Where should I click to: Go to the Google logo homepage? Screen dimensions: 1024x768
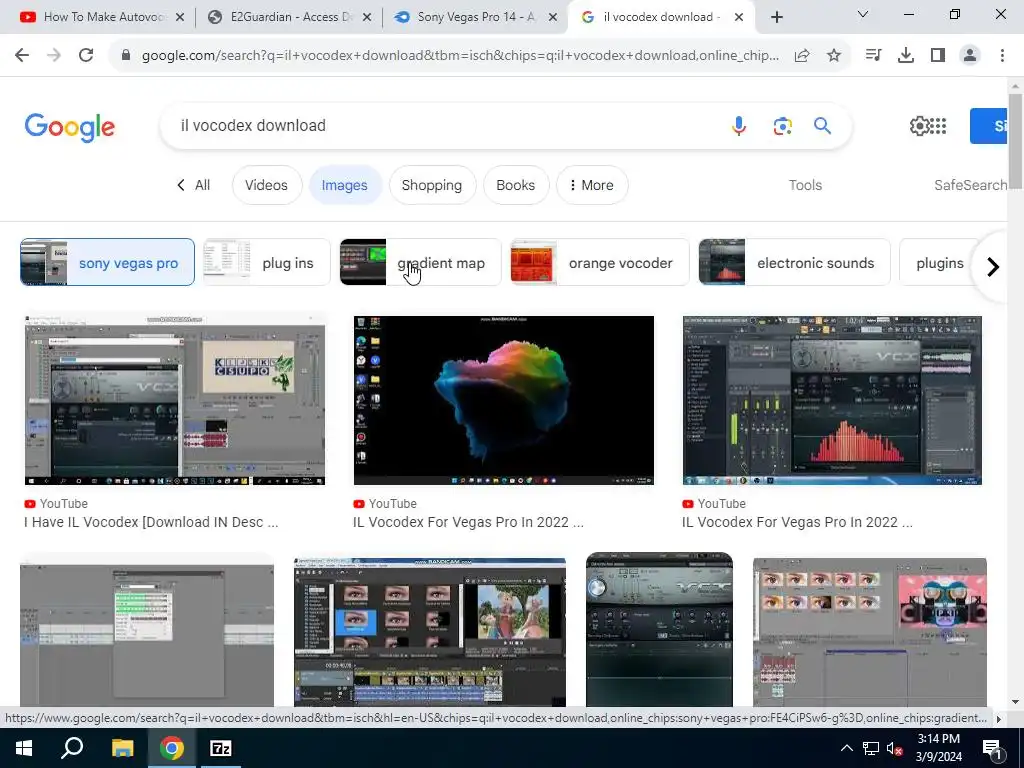tap(70, 127)
